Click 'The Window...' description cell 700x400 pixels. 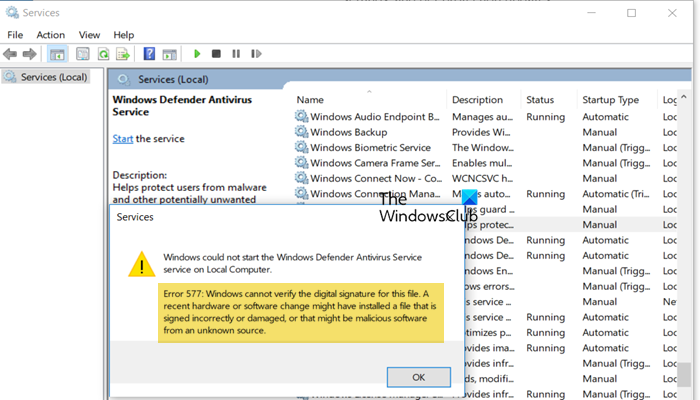click(x=483, y=147)
